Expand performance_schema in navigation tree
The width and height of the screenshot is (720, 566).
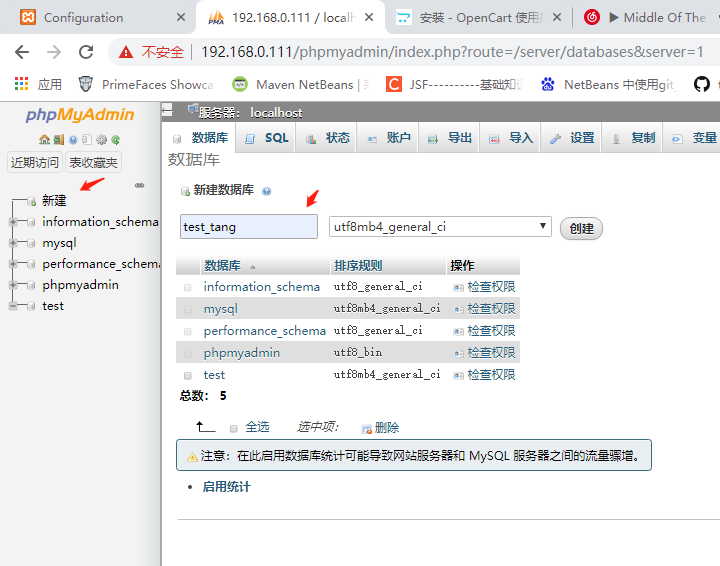13,264
